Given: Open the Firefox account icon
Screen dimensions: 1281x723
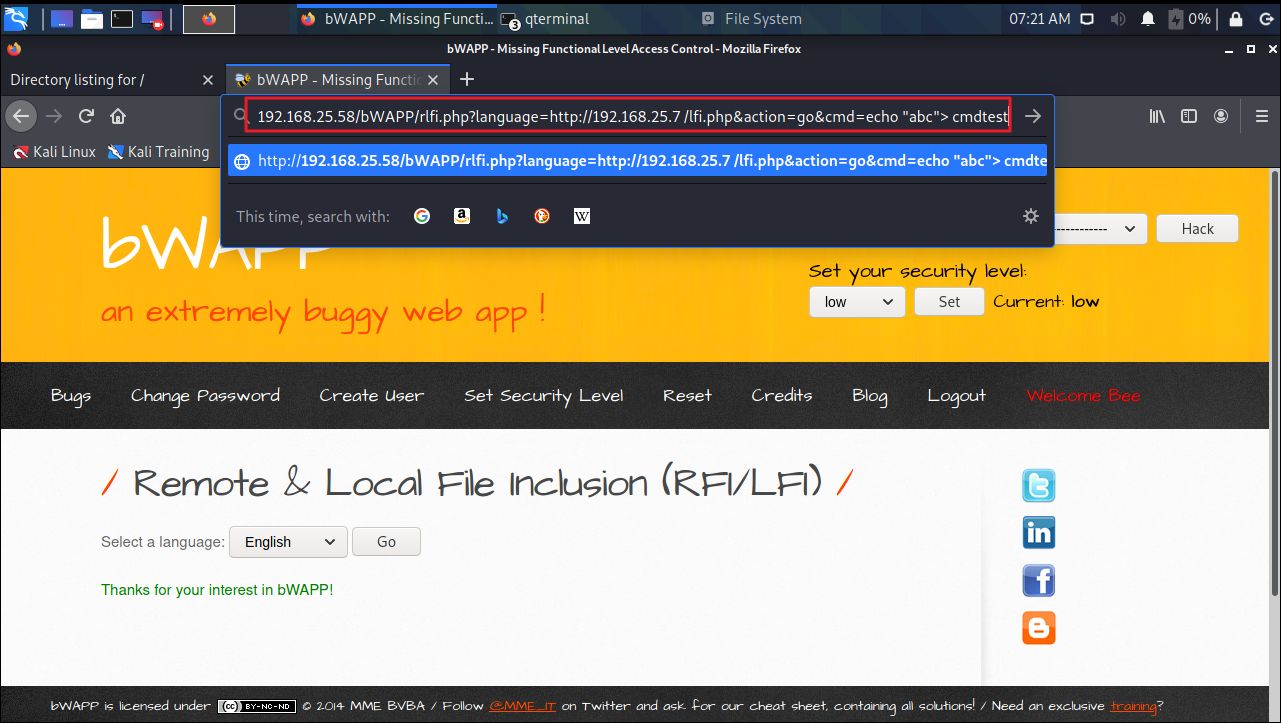Looking at the screenshot, I should pyautogui.click(x=1221, y=116).
